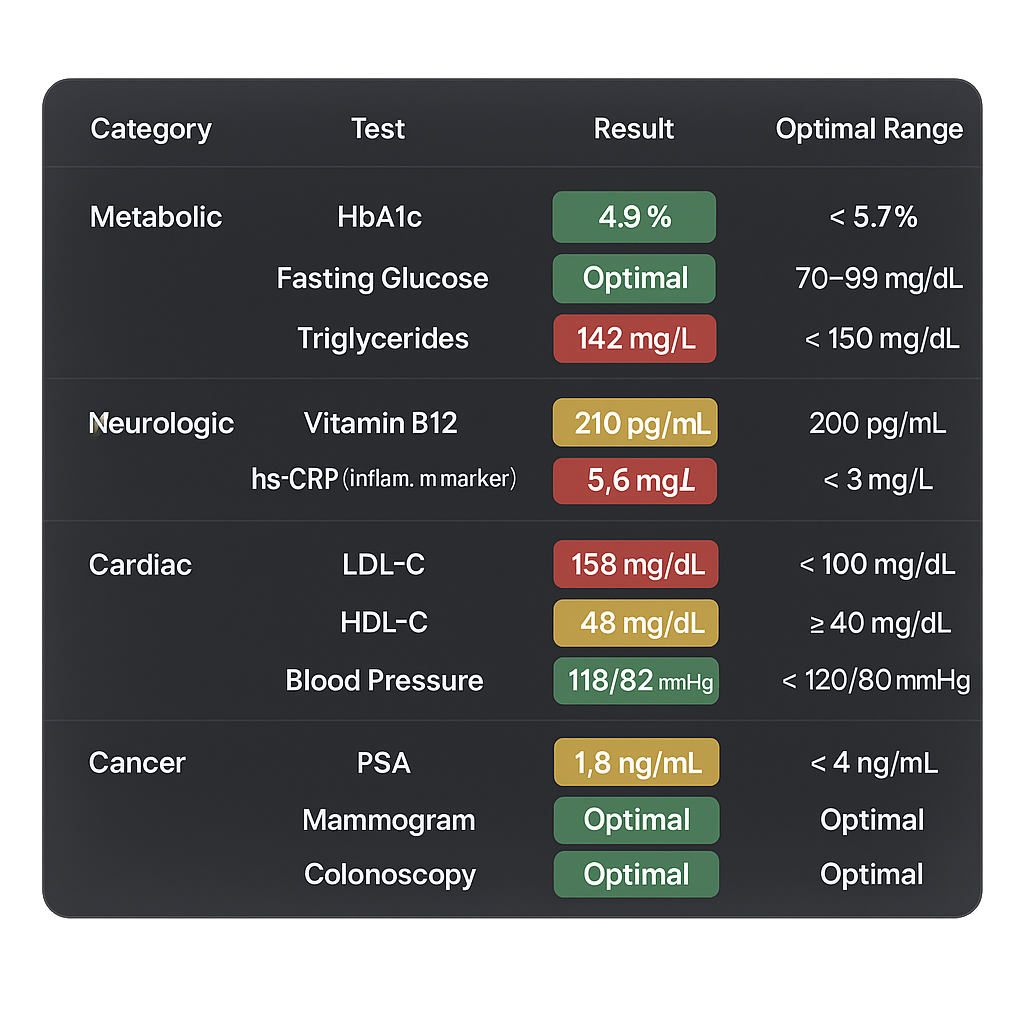
Task: Click the 48 mg/dL HDL-C result badge
Action: 635,623
